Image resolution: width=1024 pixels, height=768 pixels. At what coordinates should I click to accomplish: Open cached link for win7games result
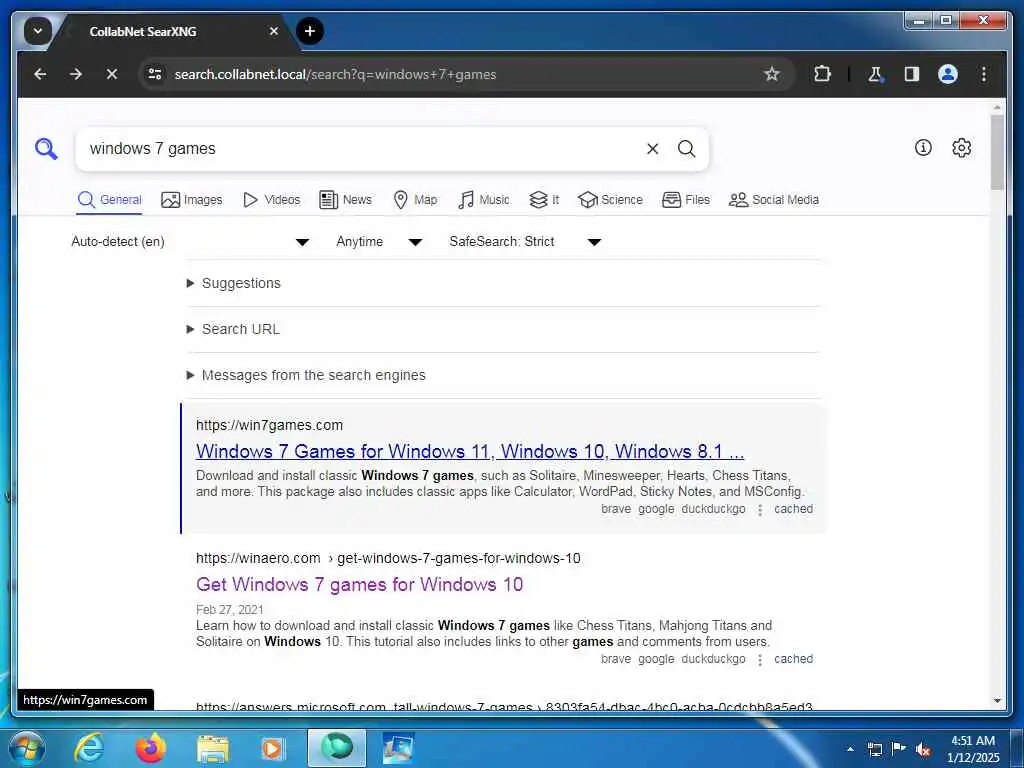[x=793, y=509]
